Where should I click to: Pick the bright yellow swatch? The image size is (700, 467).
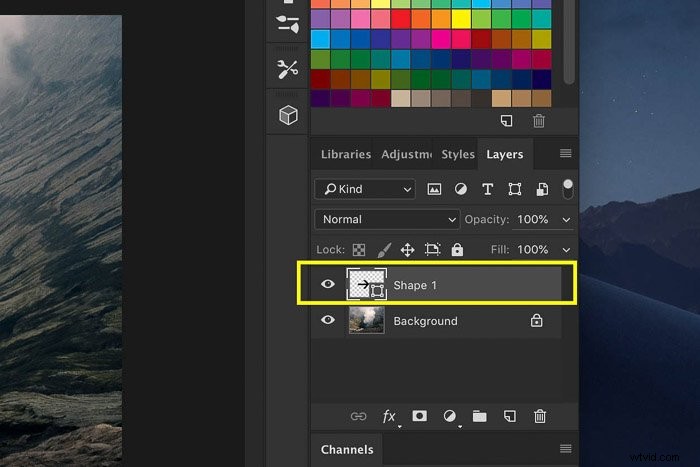click(461, 19)
